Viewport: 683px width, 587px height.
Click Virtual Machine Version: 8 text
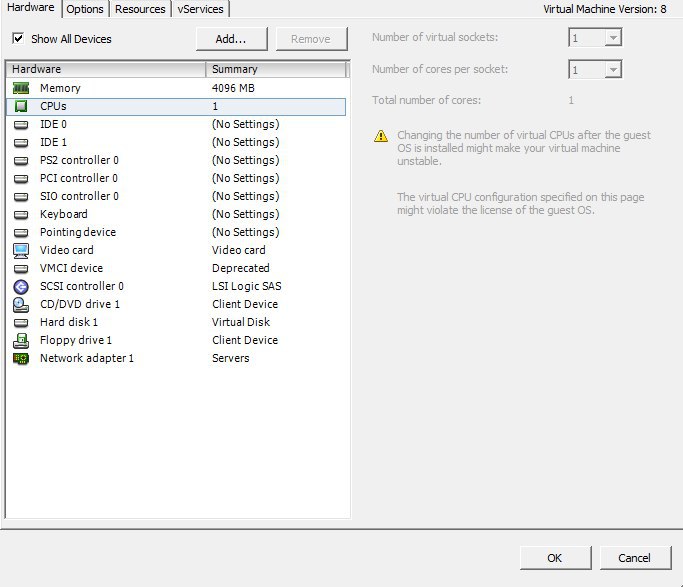click(605, 9)
